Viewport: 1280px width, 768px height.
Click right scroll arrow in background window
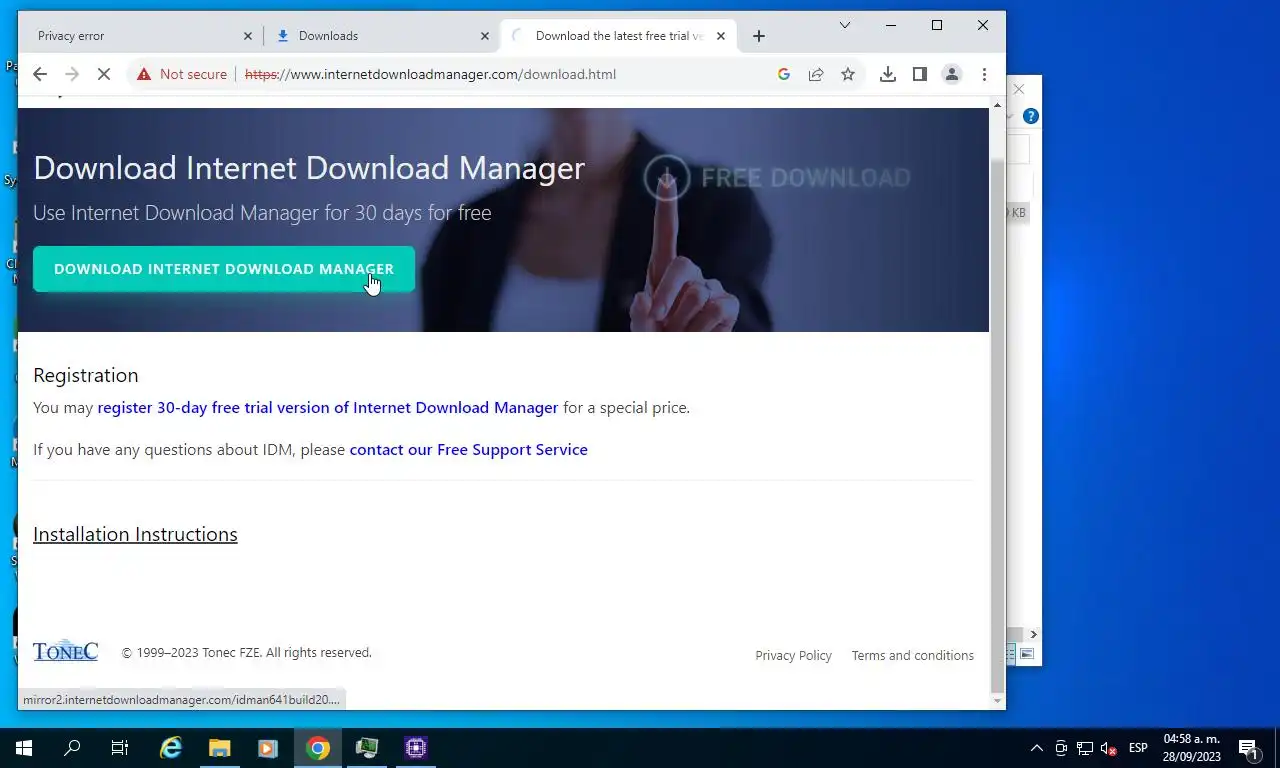pos(1033,634)
